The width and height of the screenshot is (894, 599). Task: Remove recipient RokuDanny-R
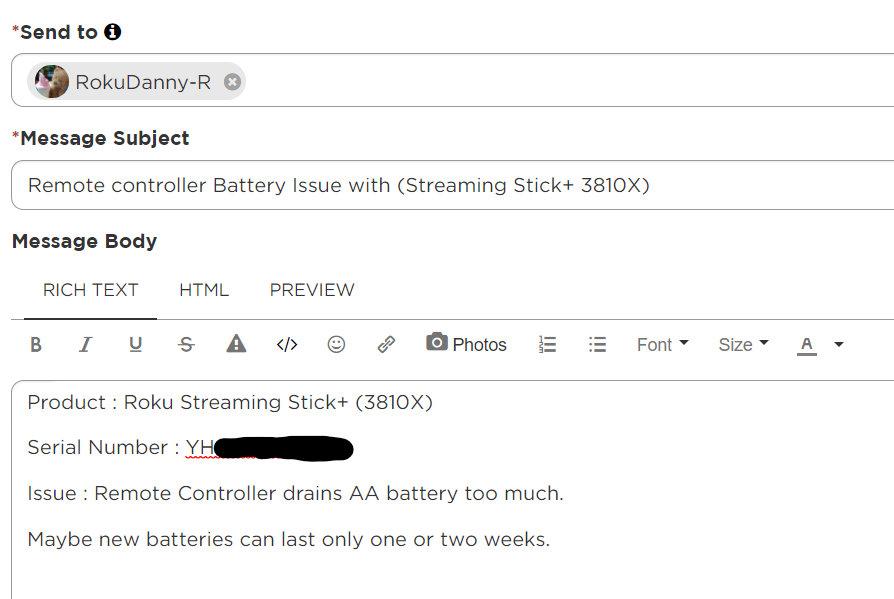tap(232, 82)
